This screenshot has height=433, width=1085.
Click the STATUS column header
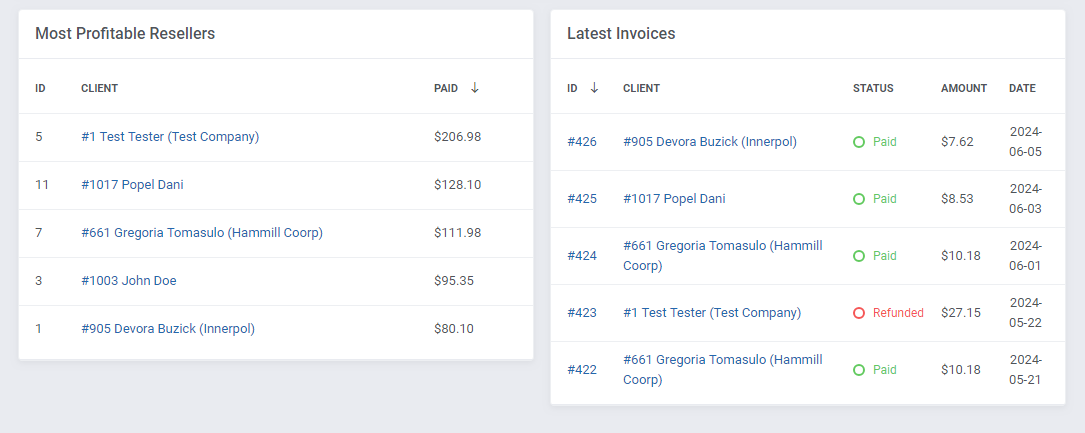[873, 88]
